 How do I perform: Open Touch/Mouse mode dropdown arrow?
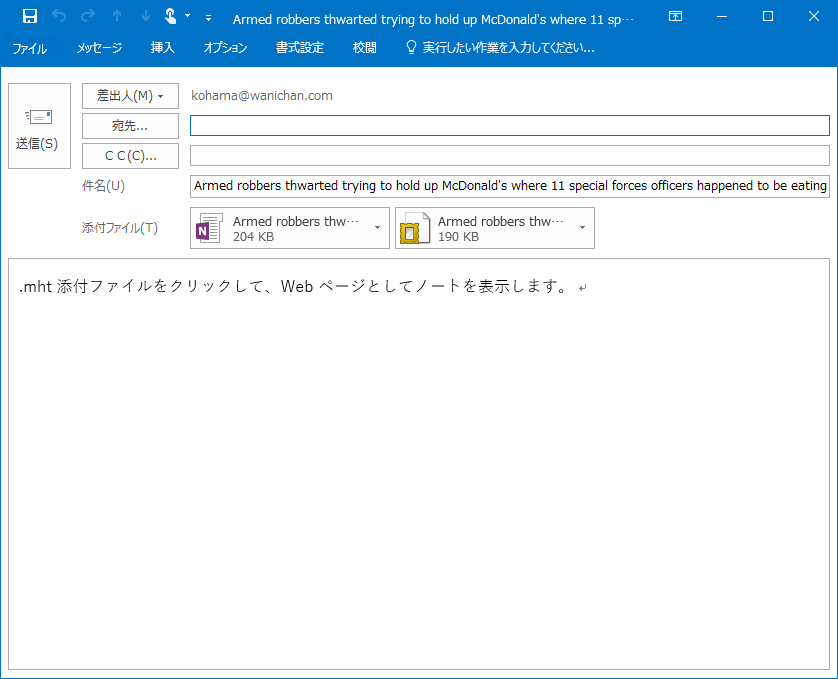[x=188, y=16]
